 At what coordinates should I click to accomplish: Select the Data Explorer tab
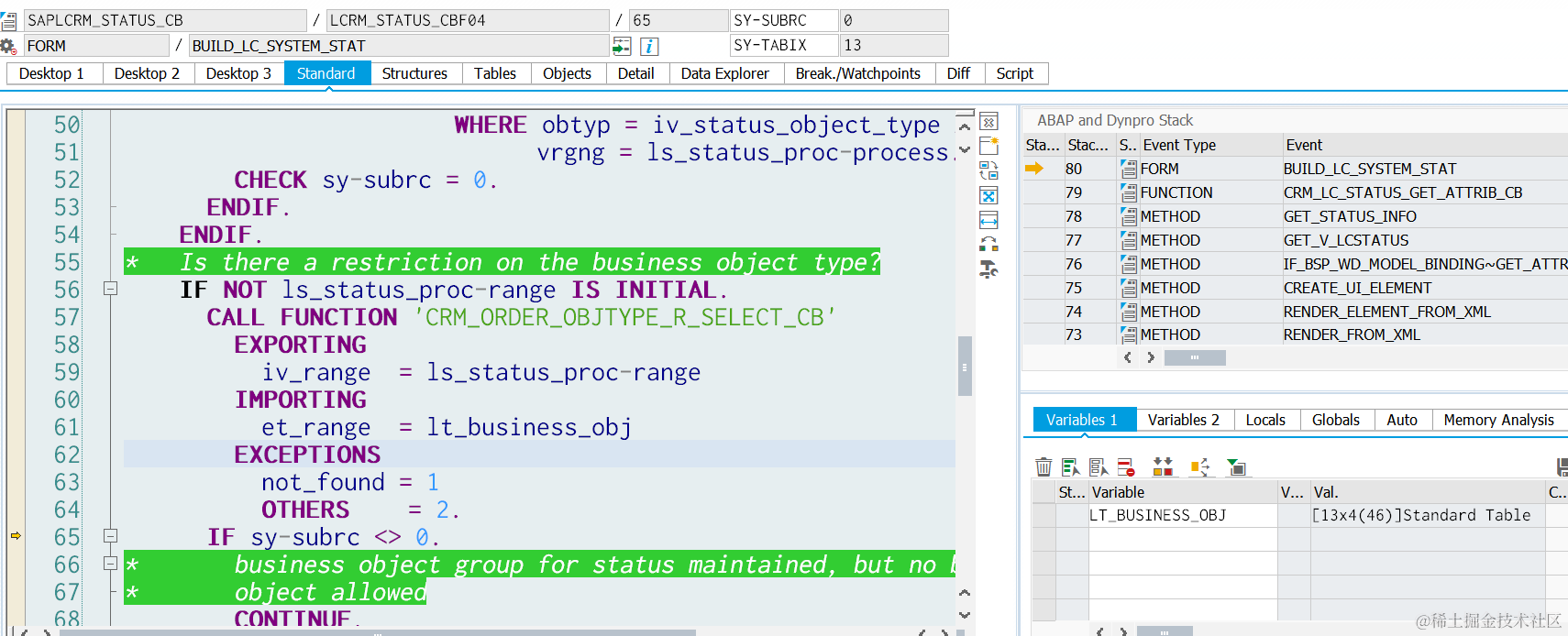click(725, 73)
